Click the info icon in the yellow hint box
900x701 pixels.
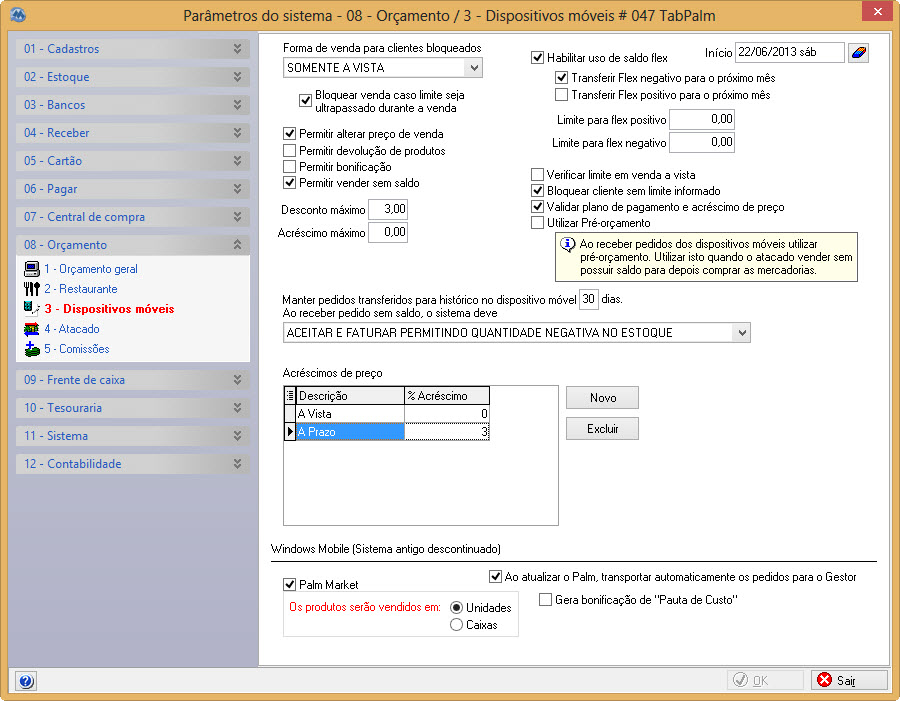tap(567, 245)
